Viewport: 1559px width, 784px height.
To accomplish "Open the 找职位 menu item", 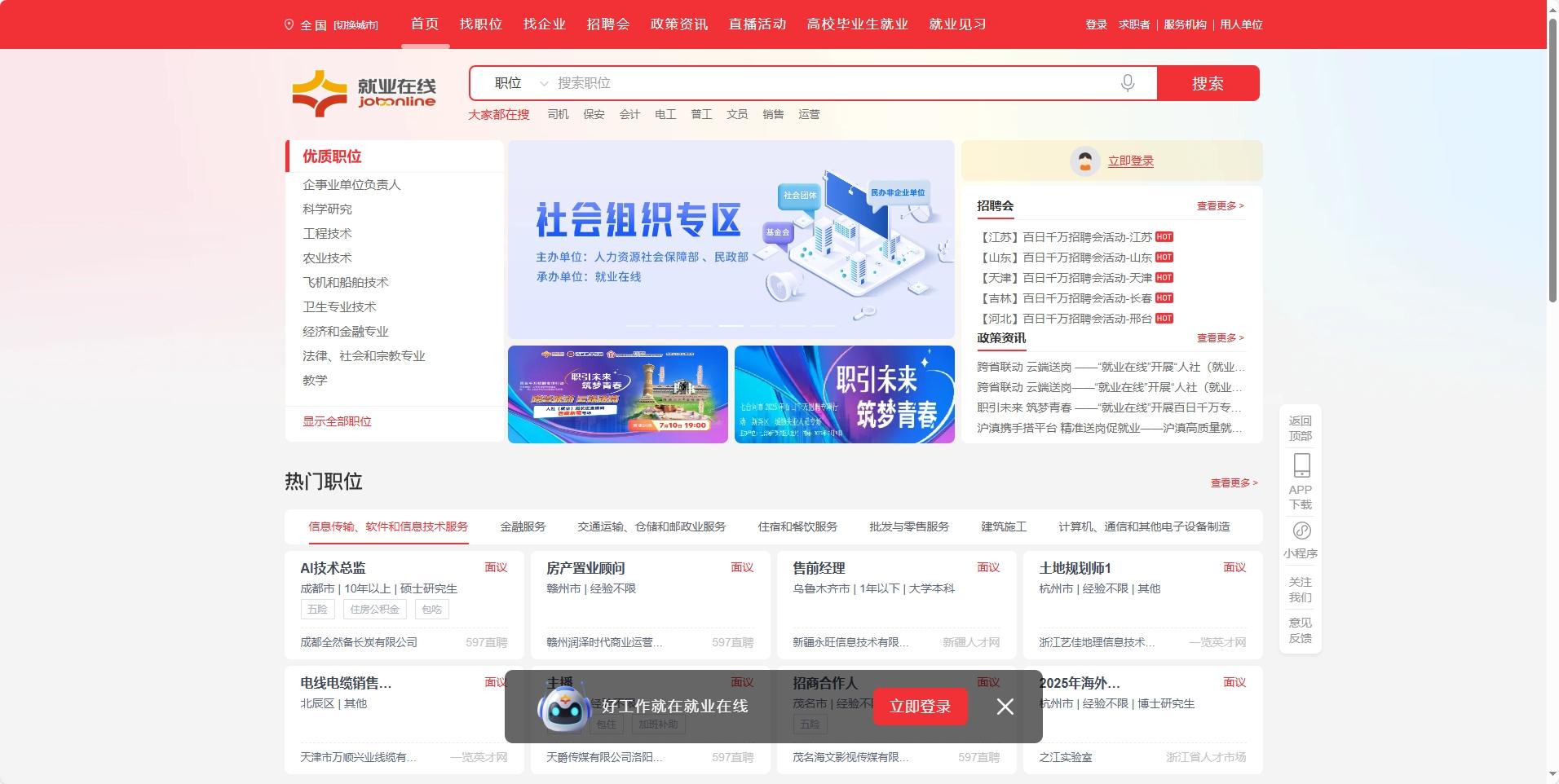I will pos(481,24).
